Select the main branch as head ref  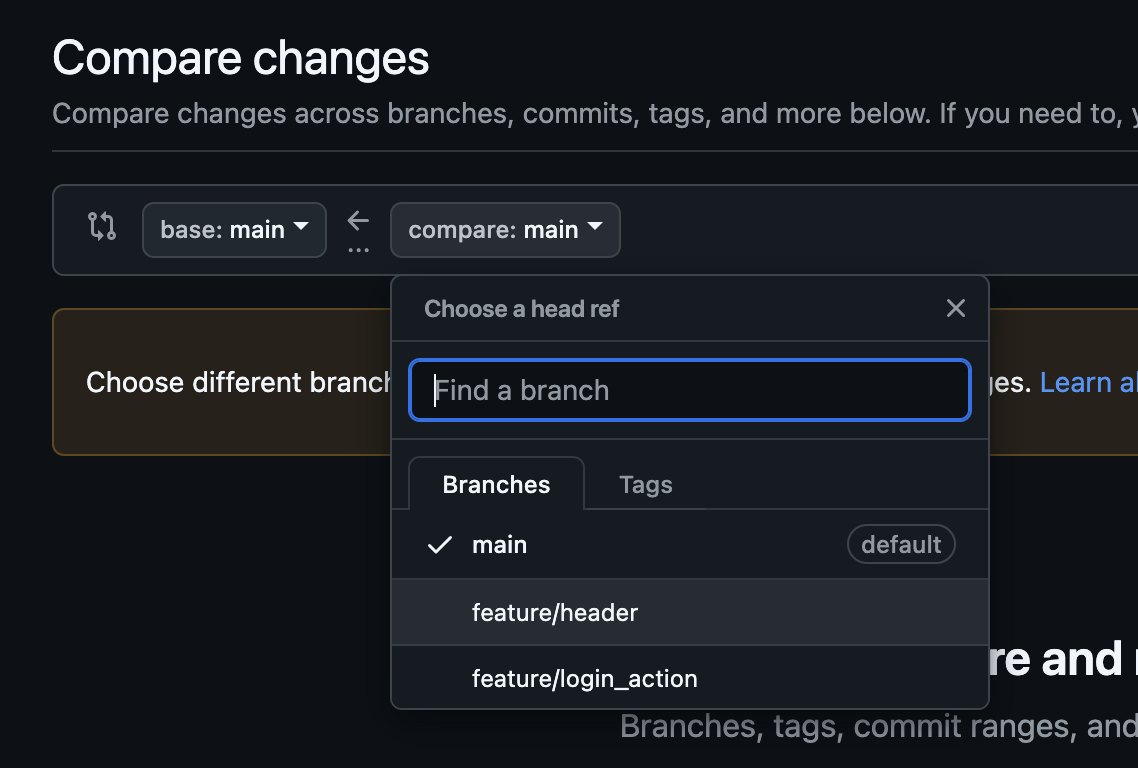tap(689, 544)
